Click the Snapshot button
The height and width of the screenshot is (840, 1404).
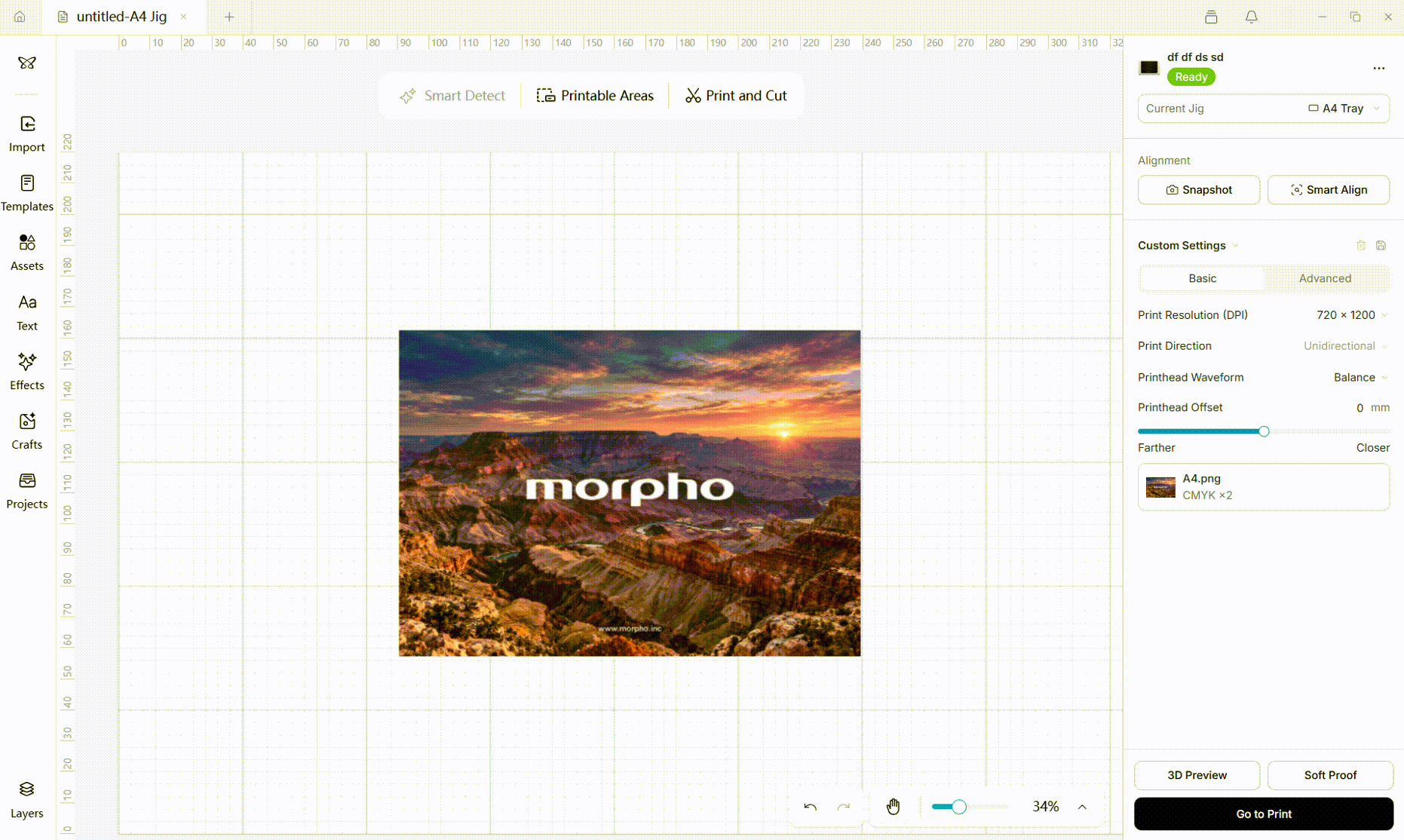(1199, 190)
